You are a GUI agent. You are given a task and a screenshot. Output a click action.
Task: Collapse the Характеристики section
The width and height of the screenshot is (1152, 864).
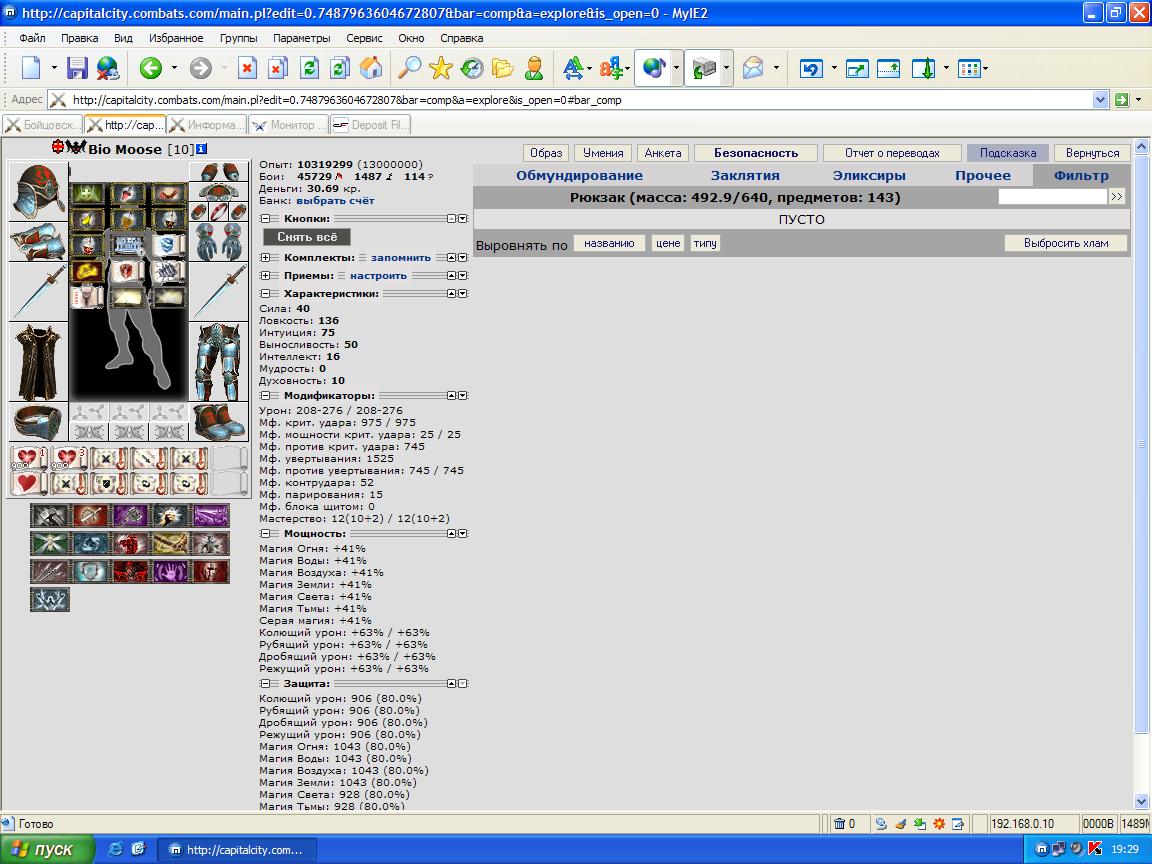click(265, 293)
